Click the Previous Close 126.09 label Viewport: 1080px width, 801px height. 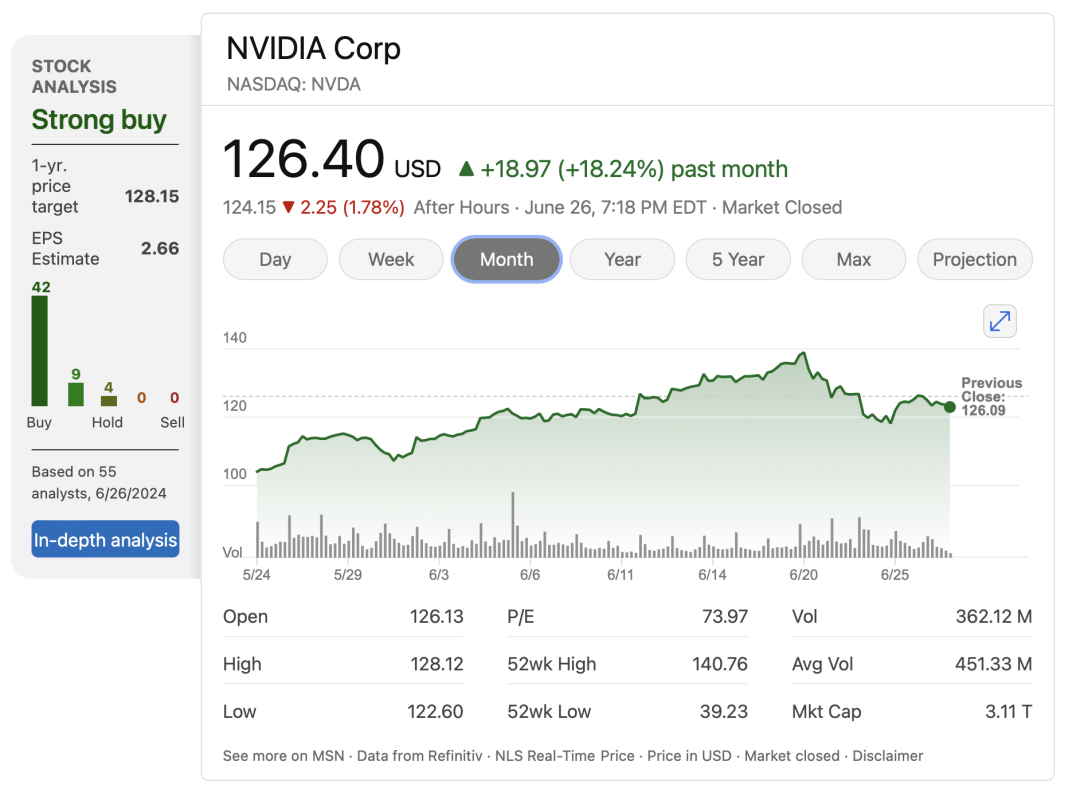click(x=991, y=396)
